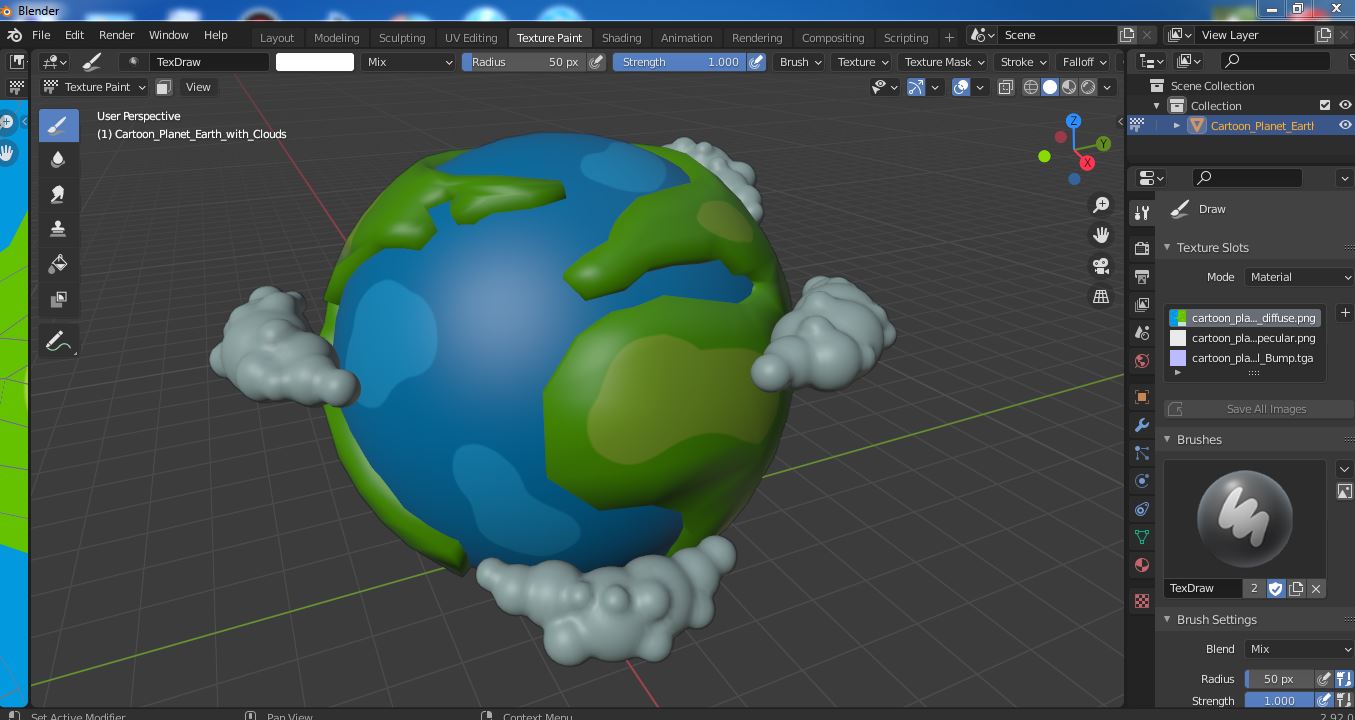Collapse the Brush Settings panel

point(1167,620)
